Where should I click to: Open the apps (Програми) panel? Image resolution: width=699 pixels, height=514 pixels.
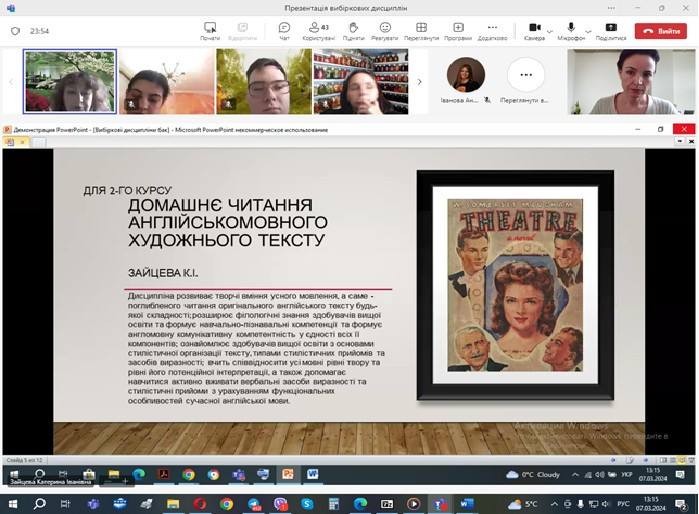pyautogui.click(x=457, y=28)
